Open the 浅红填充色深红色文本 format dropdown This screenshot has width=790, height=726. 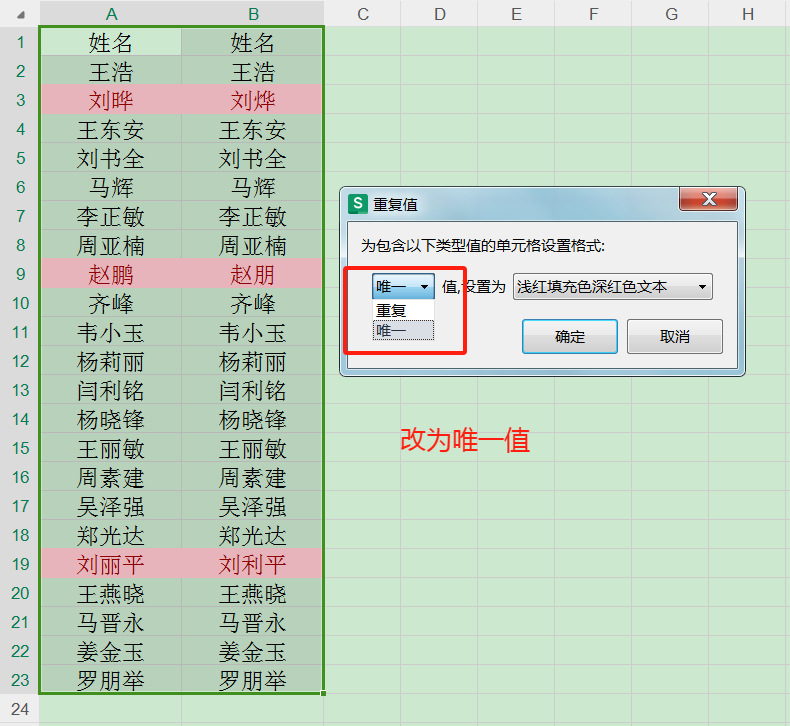[x=612, y=287]
